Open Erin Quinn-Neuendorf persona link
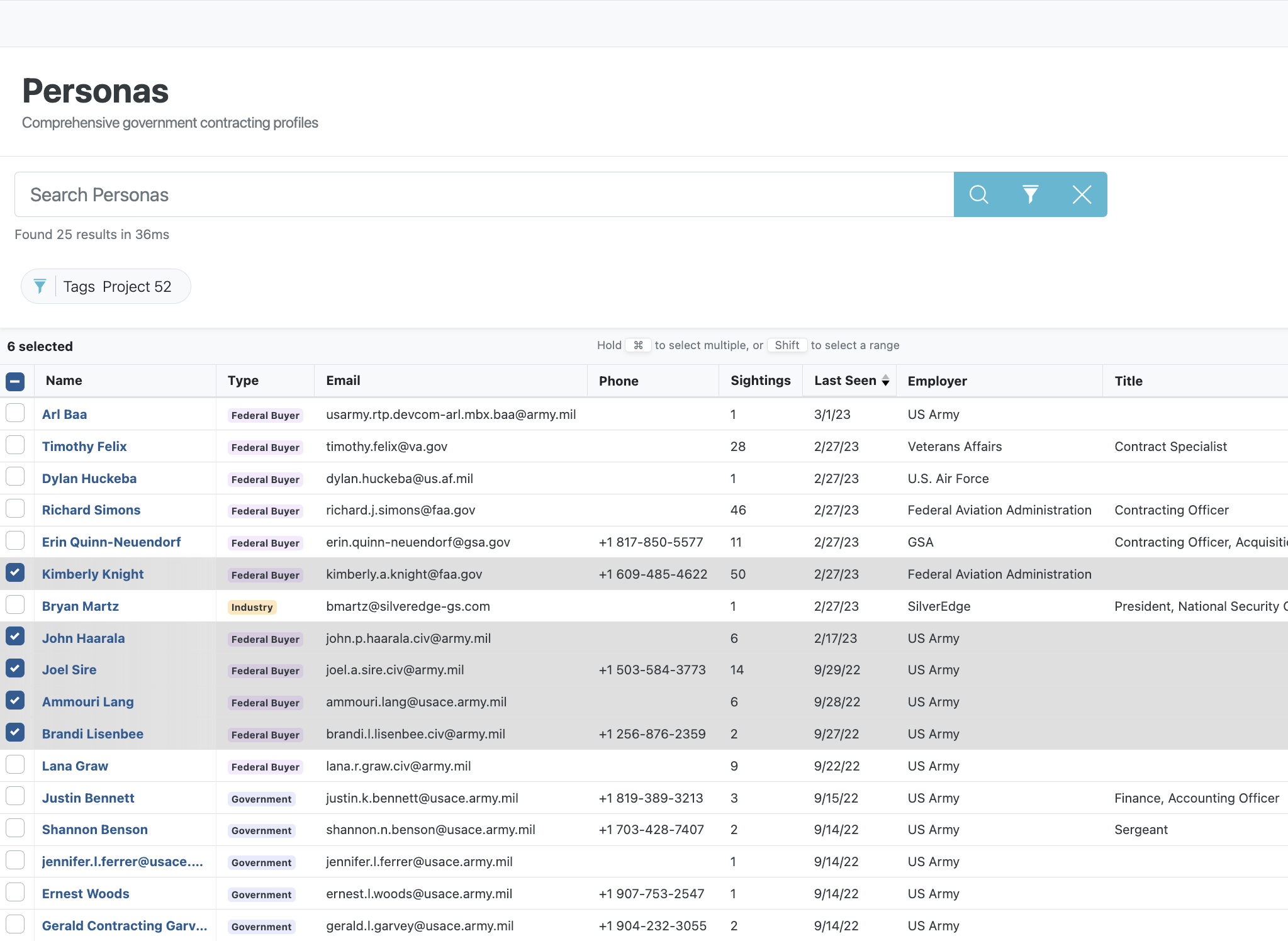This screenshot has width=1288, height=941. pyautogui.click(x=111, y=542)
